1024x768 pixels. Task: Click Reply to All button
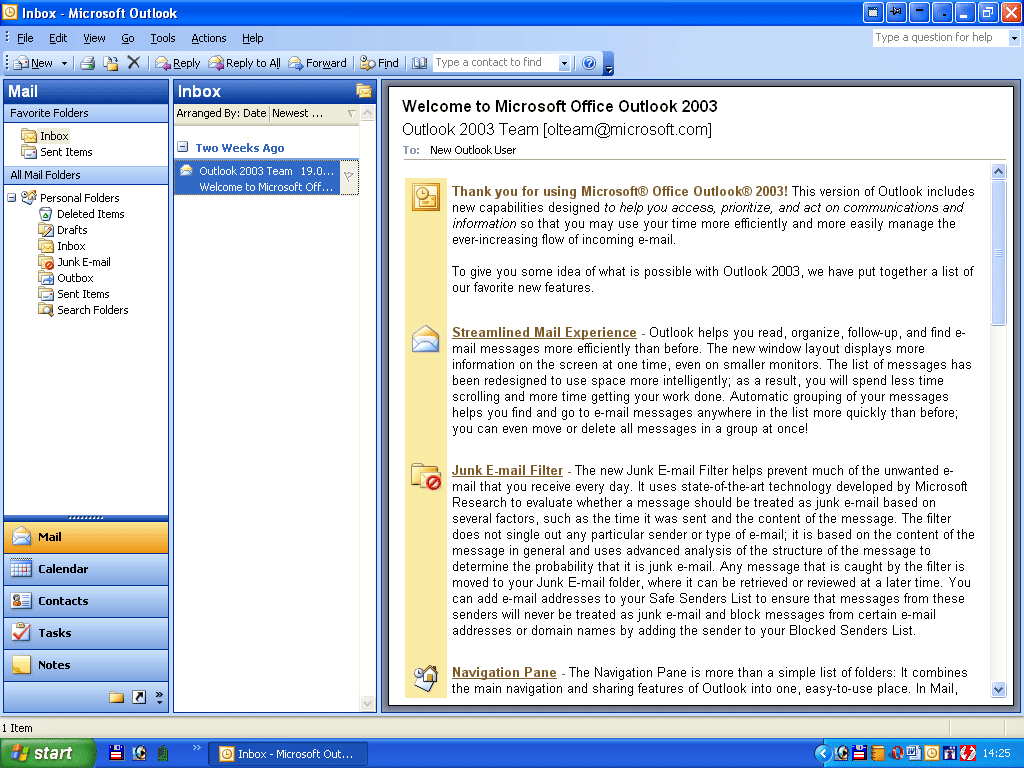tap(244, 63)
